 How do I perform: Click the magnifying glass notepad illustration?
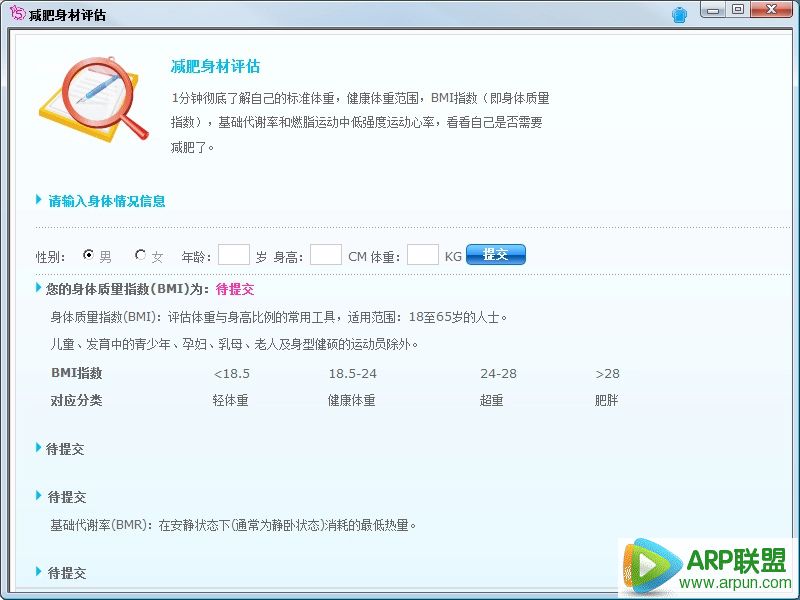pyautogui.click(x=94, y=99)
